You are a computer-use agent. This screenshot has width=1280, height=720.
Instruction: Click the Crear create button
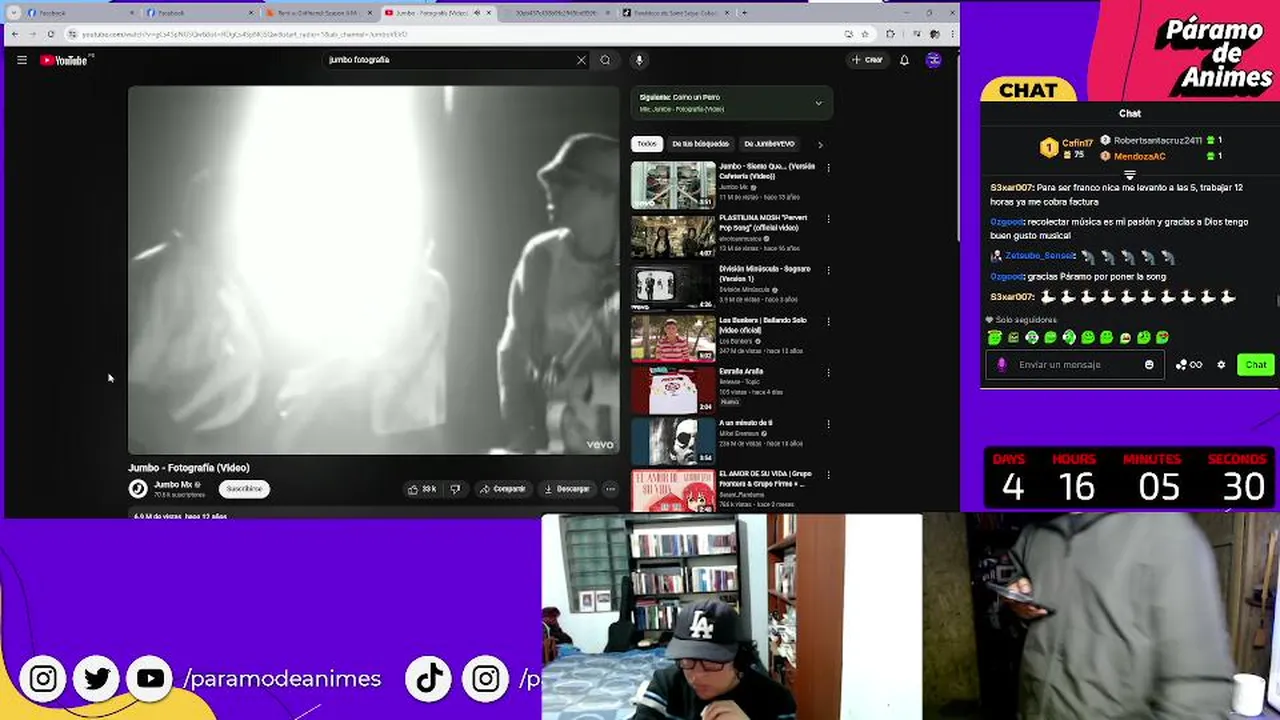pos(867,60)
